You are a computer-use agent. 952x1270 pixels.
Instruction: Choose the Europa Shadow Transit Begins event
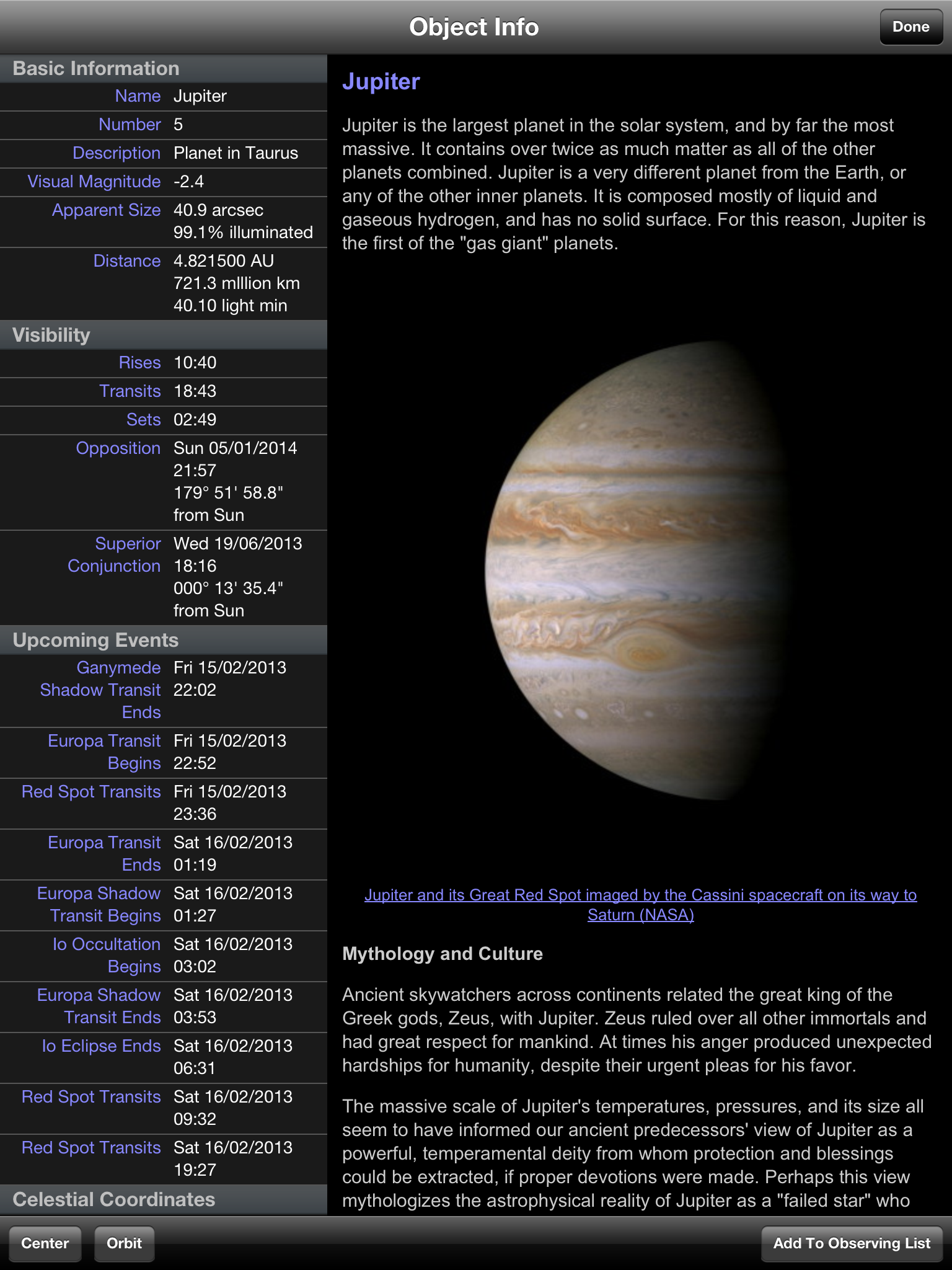pos(163,905)
